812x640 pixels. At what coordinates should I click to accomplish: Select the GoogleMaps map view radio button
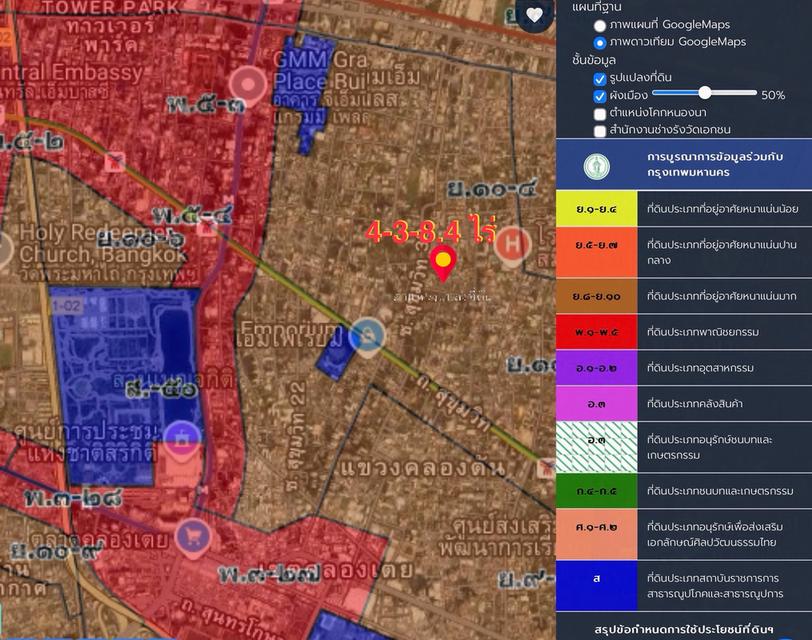[x=600, y=24]
